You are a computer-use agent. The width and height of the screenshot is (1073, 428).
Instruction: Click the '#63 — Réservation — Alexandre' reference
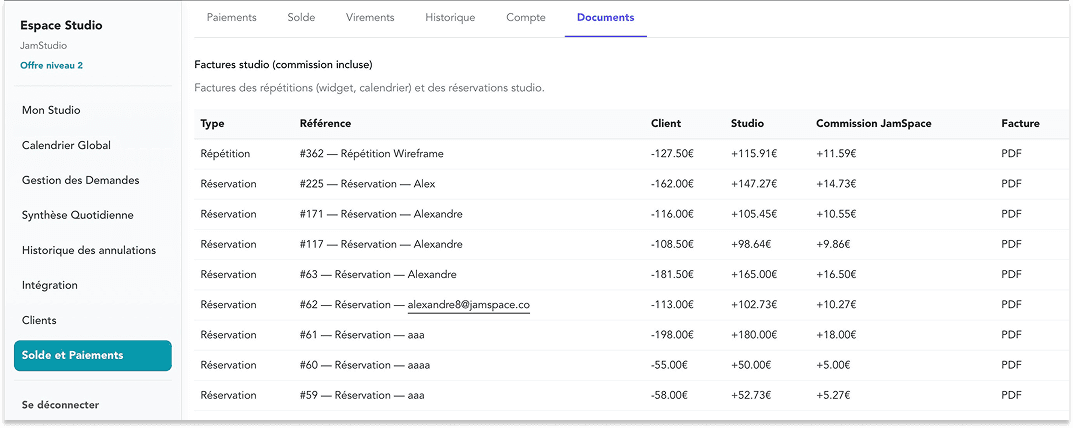pos(378,275)
